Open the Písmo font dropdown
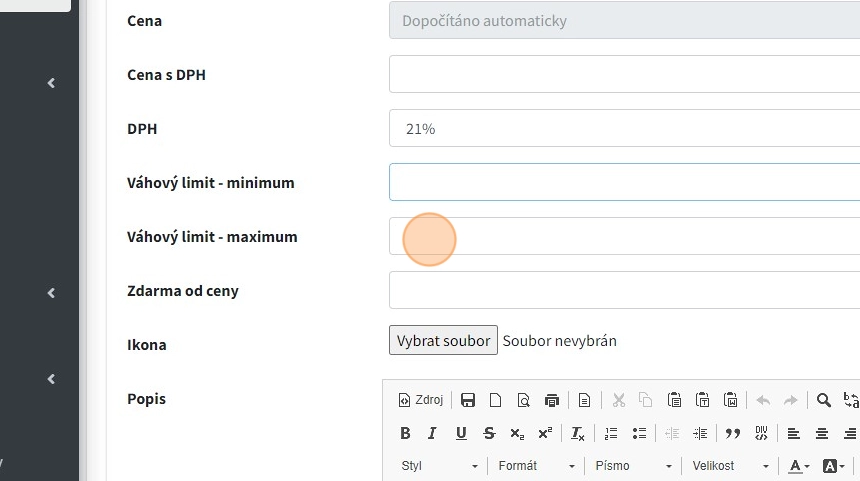Image resolution: width=860 pixels, height=481 pixels. pos(634,466)
